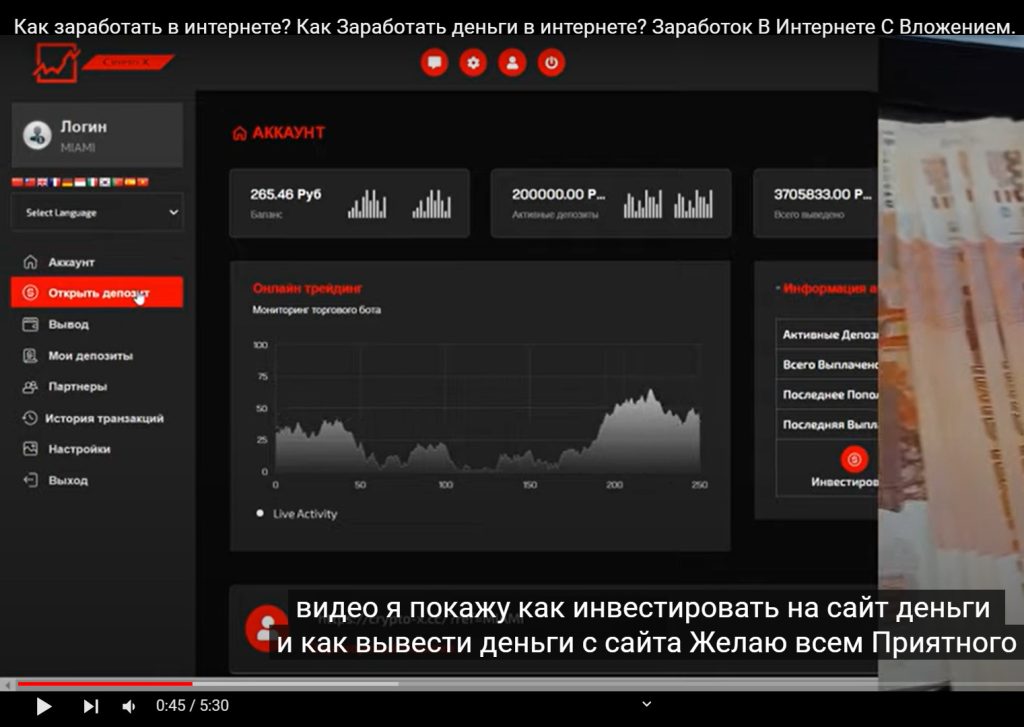The height and width of the screenshot is (727, 1024).
Task: Play the video
Action: coord(43,706)
